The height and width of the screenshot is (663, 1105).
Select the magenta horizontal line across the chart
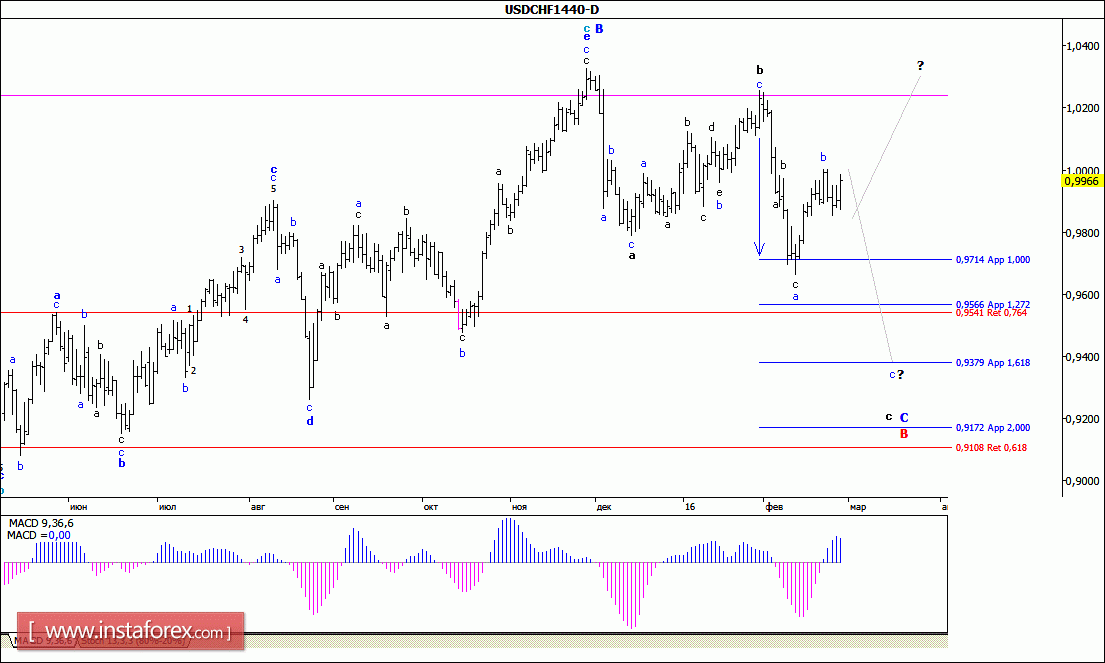tap(474, 95)
